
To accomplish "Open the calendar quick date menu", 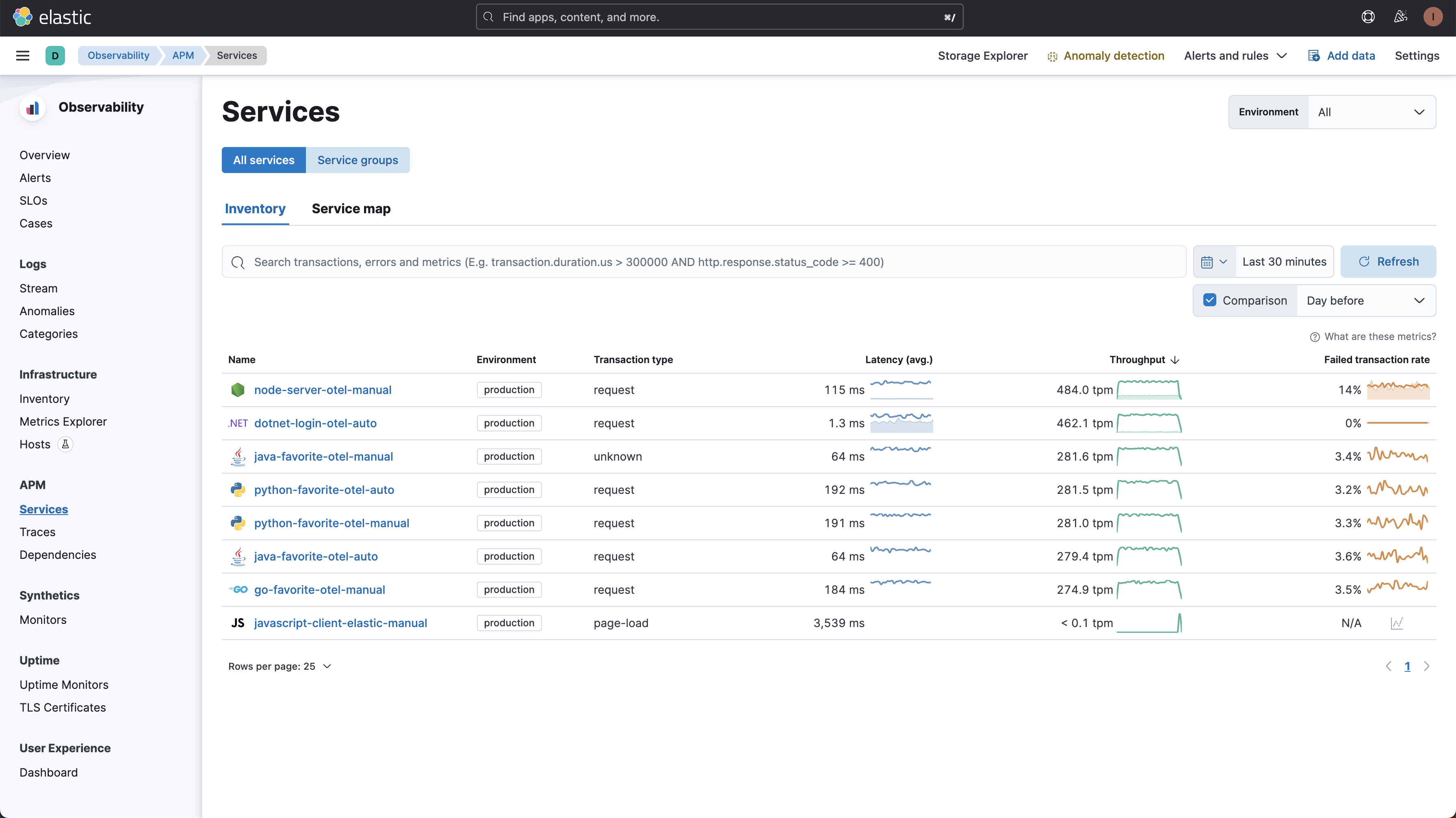I will [1213, 262].
